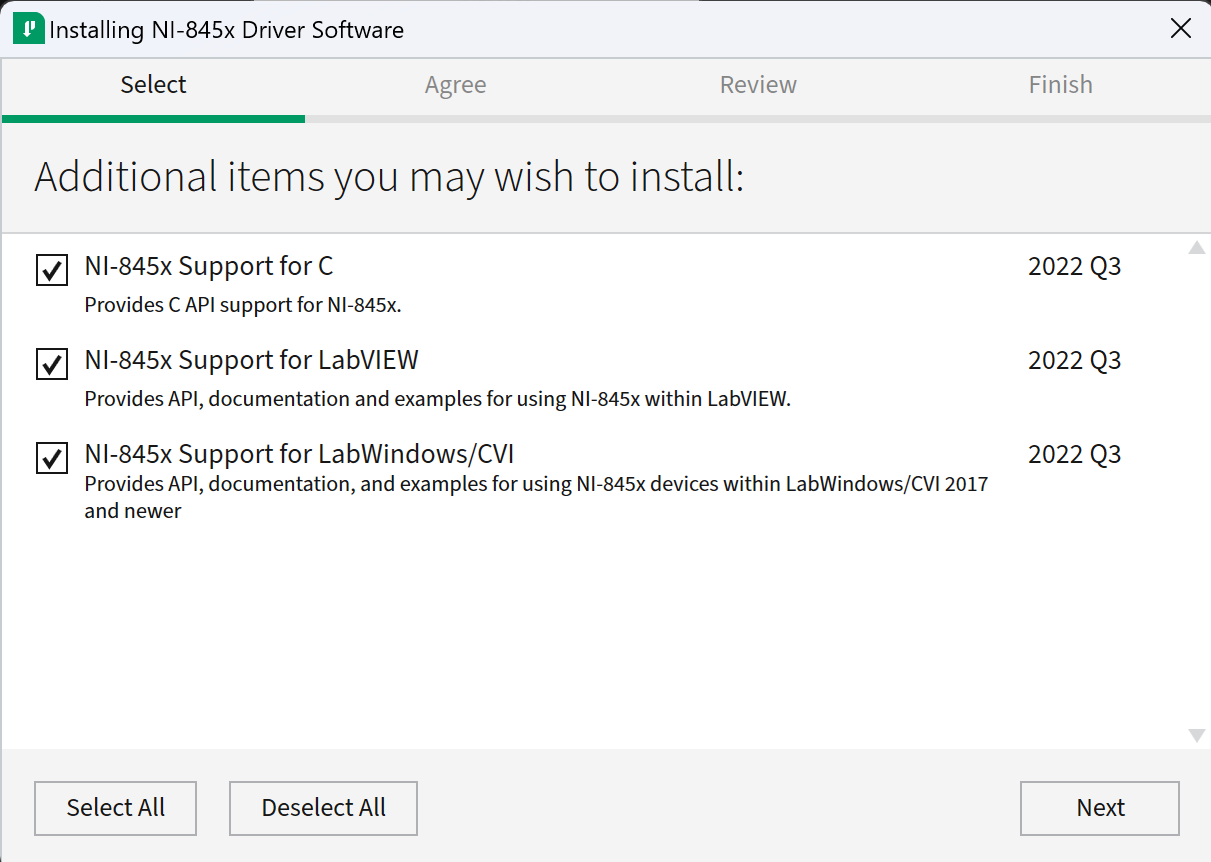The height and width of the screenshot is (862, 1211).
Task: Select the 'NI-845x Support for LabVIEW' title
Action: coord(252,360)
